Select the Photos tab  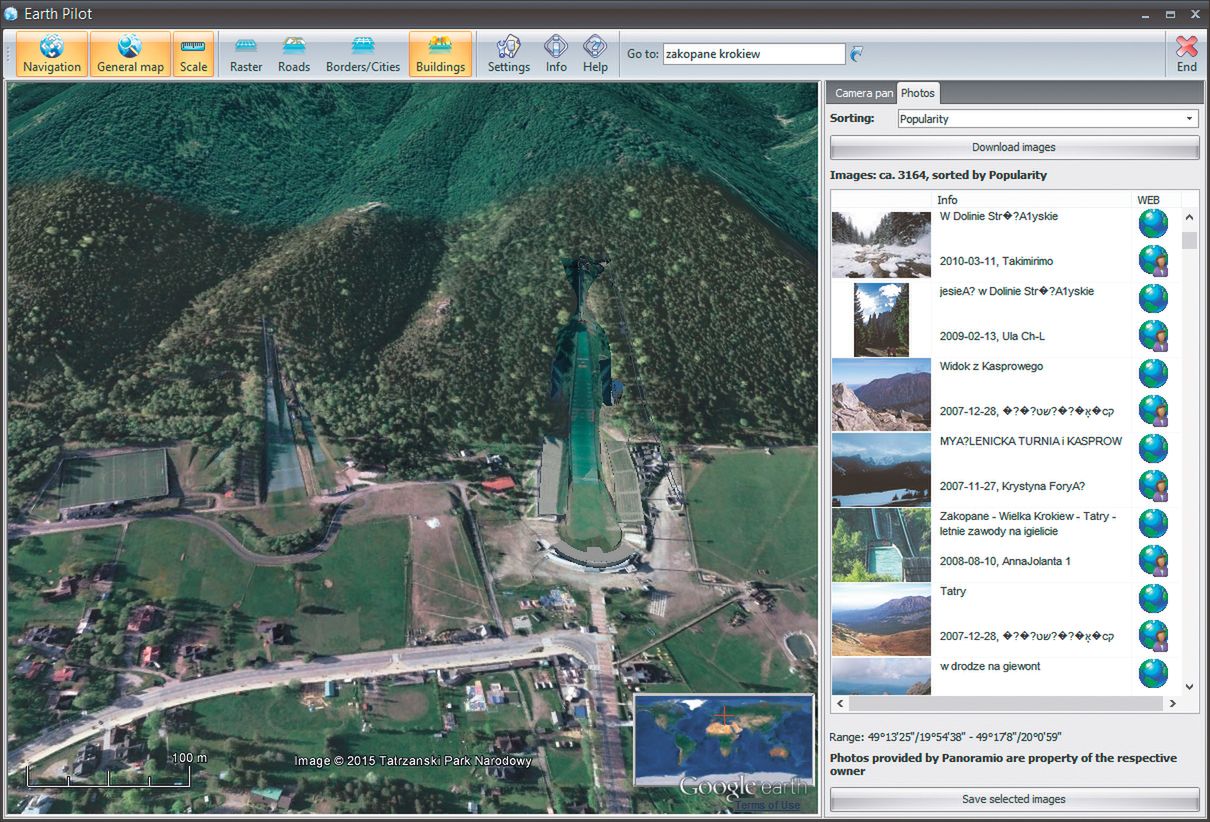pos(917,93)
